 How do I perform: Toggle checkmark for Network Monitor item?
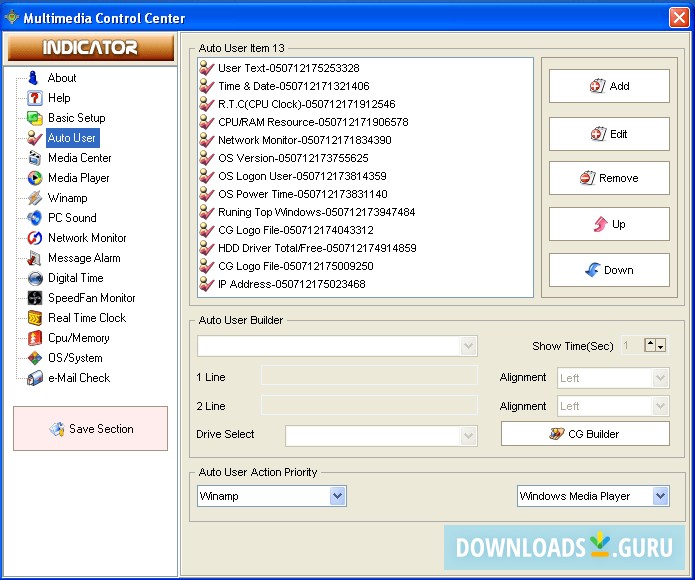pyautogui.click(x=207, y=140)
